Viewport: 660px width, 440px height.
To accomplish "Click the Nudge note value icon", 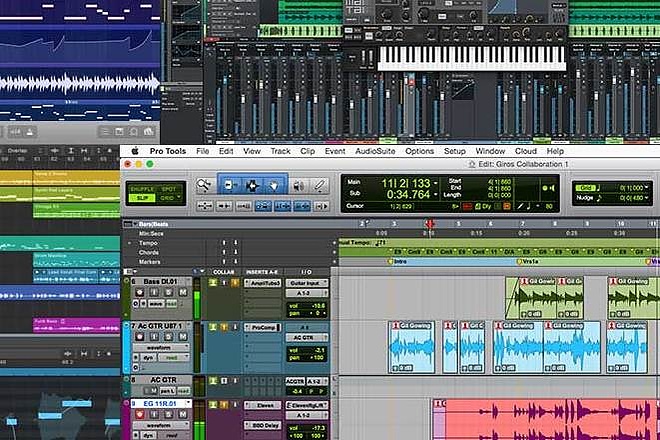I will [599, 197].
